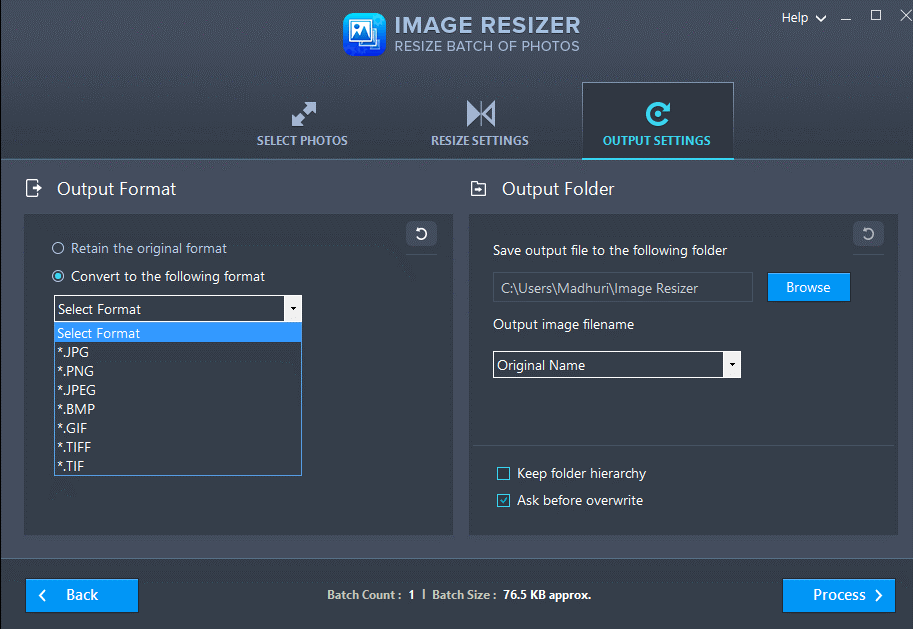The image size is (913, 629).
Task: Click the Resize Settings hourglass icon
Action: pos(479,112)
